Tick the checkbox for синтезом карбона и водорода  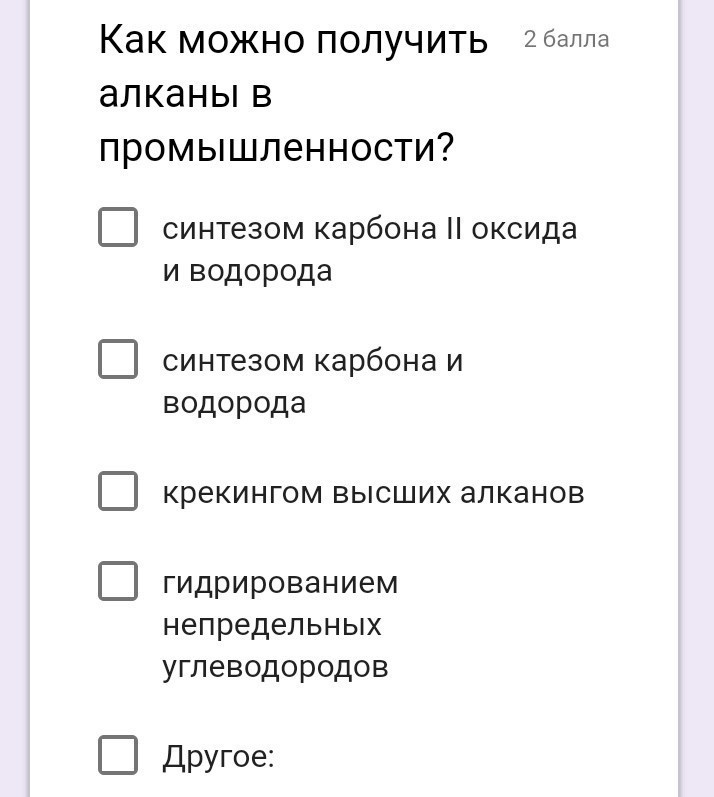click(118, 359)
